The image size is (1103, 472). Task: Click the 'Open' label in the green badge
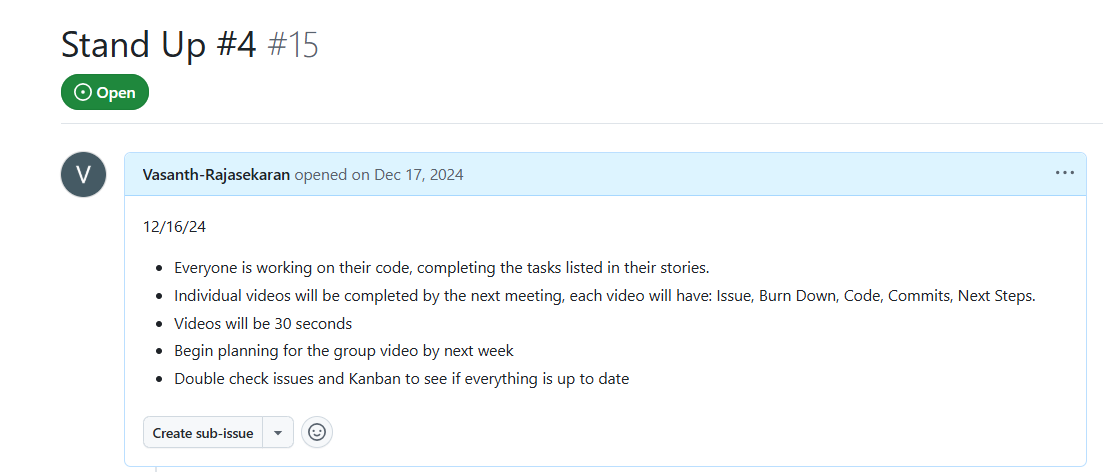tap(116, 93)
